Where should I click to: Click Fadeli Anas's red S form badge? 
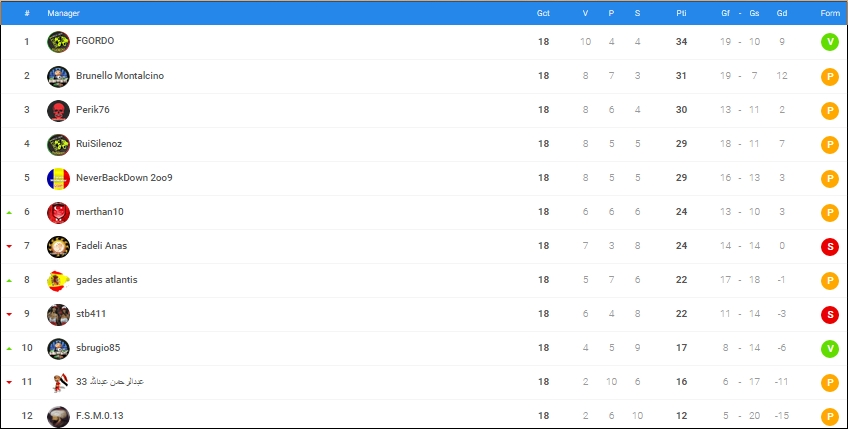(x=829, y=246)
